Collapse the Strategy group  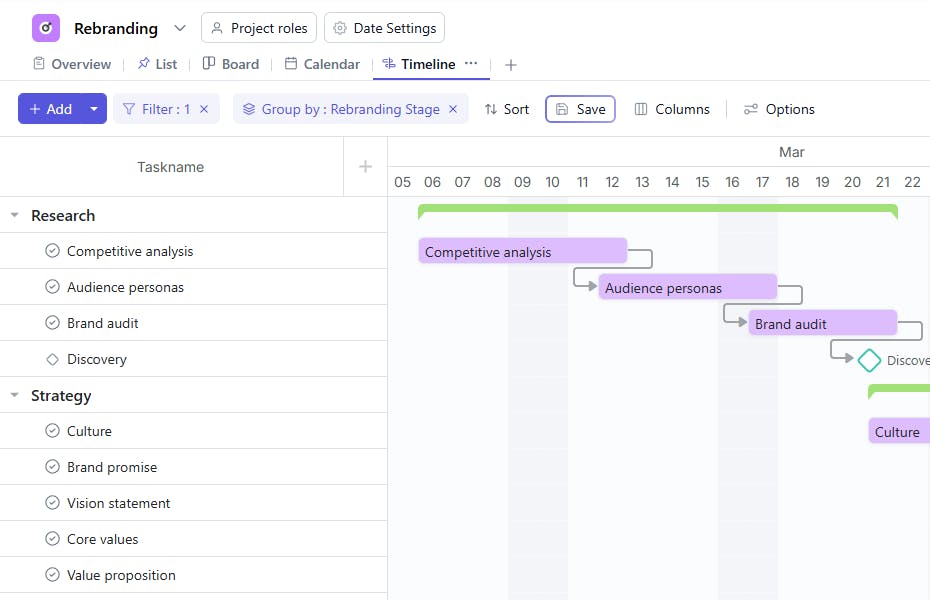(15, 395)
